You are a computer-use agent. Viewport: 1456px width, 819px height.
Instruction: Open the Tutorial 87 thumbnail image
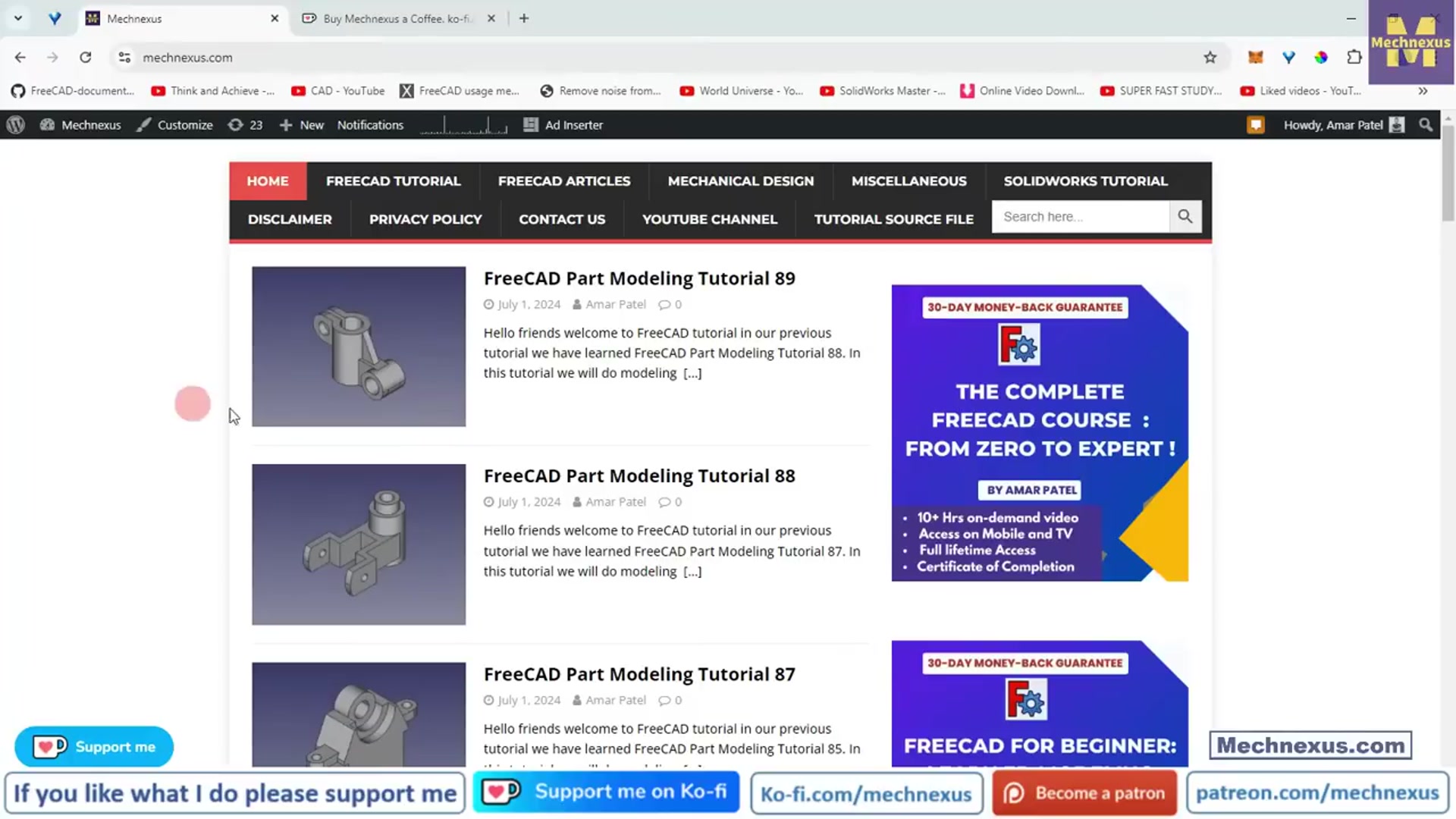coord(359,714)
